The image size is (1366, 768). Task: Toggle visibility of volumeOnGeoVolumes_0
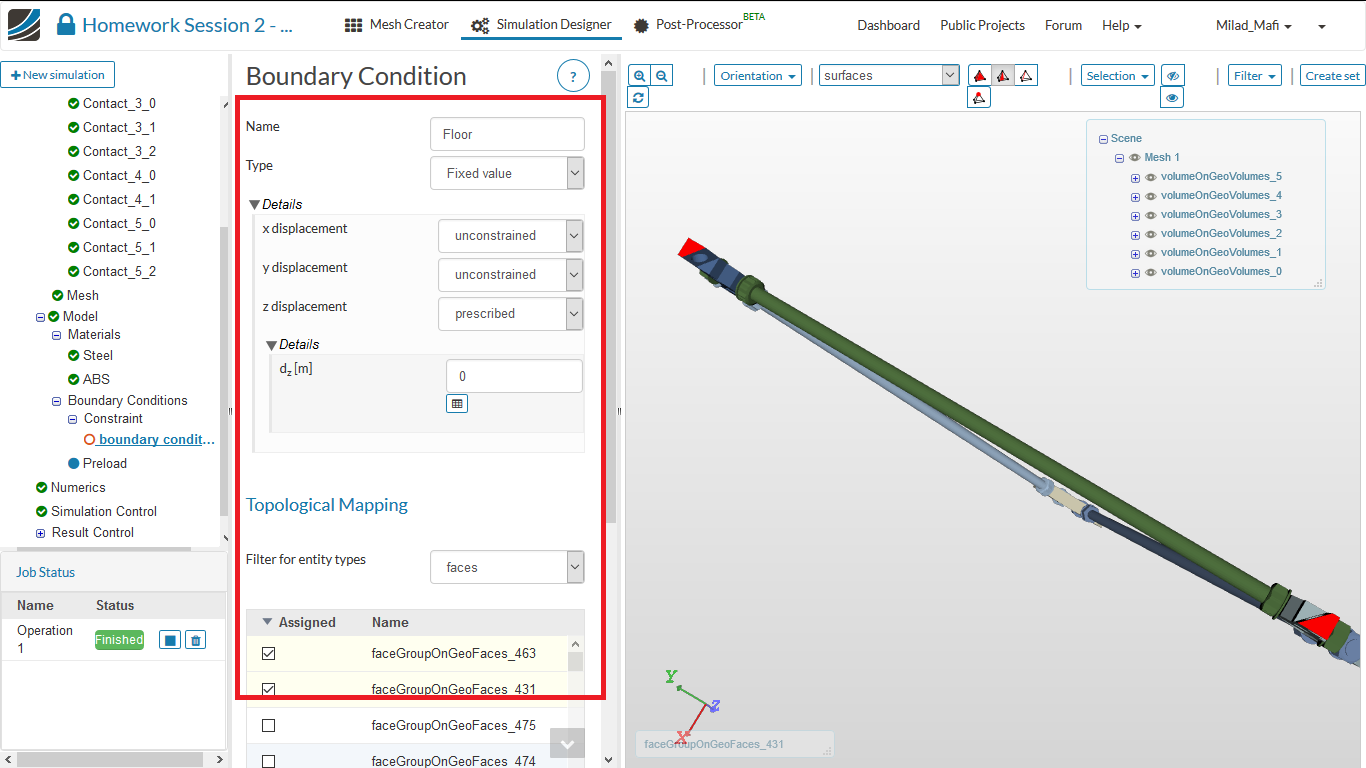point(1151,272)
